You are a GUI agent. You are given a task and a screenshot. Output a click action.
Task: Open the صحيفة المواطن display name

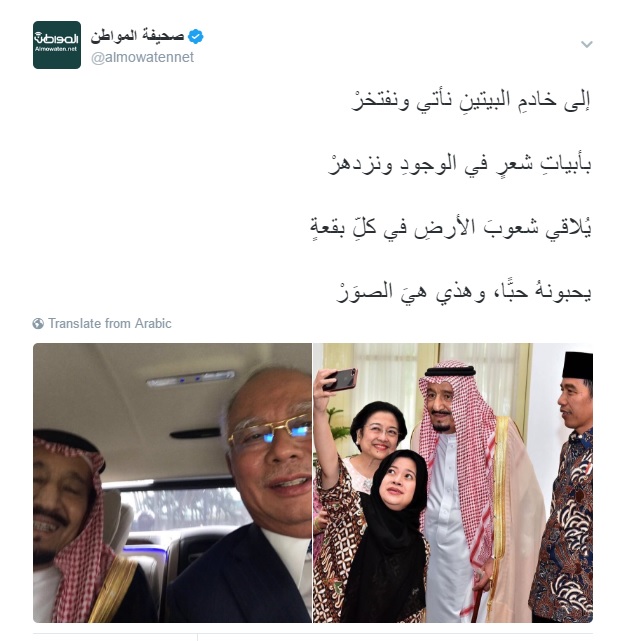(x=137, y=36)
